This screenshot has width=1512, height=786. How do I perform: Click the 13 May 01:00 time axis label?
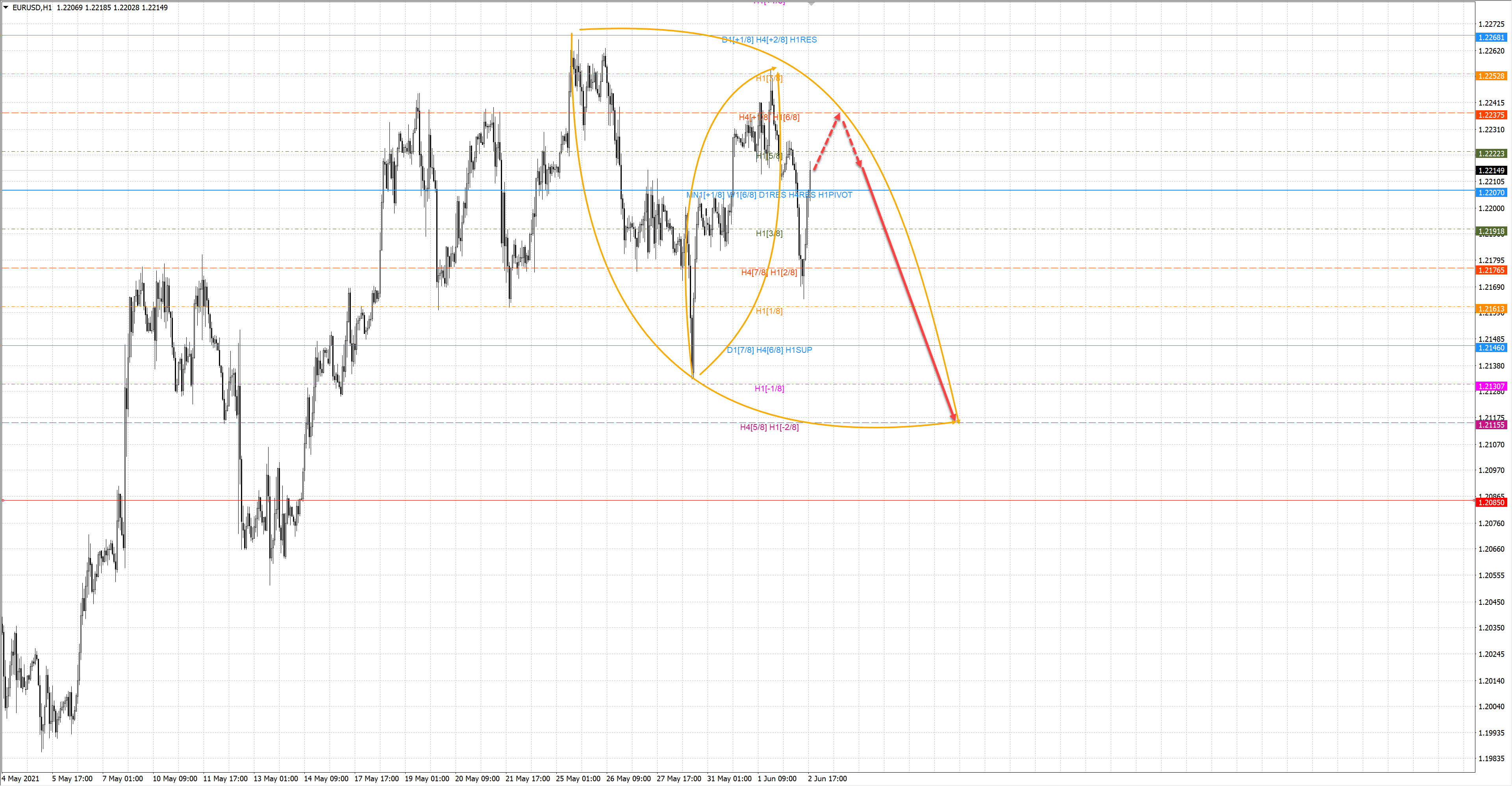click(275, 779)
